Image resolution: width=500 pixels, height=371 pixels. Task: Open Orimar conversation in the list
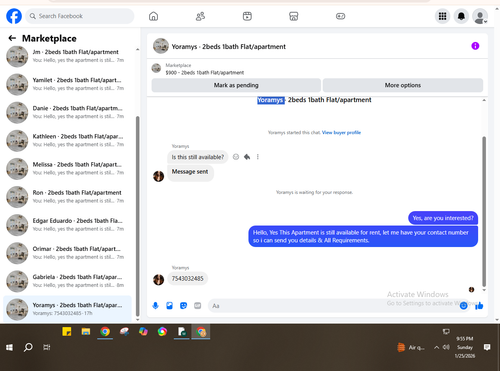coord(67,253)
